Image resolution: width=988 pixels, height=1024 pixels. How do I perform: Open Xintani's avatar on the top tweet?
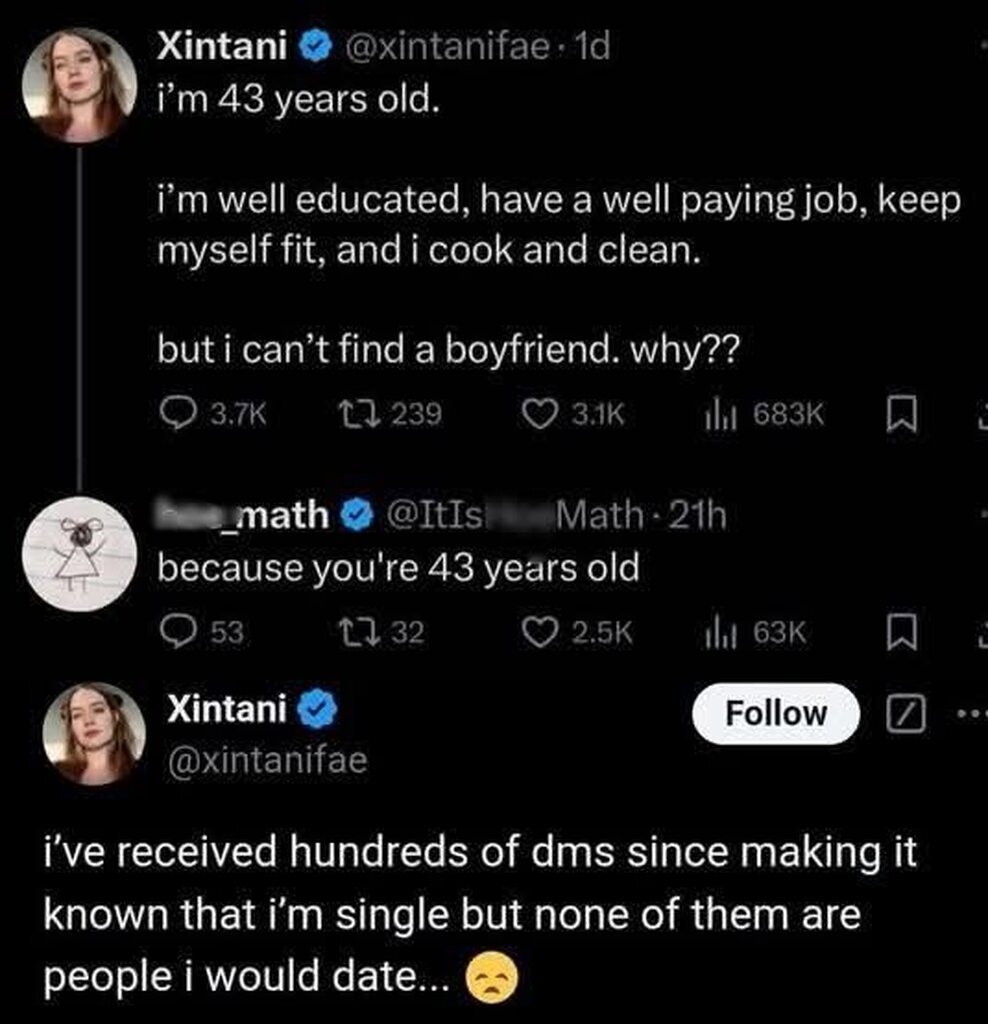79,84
